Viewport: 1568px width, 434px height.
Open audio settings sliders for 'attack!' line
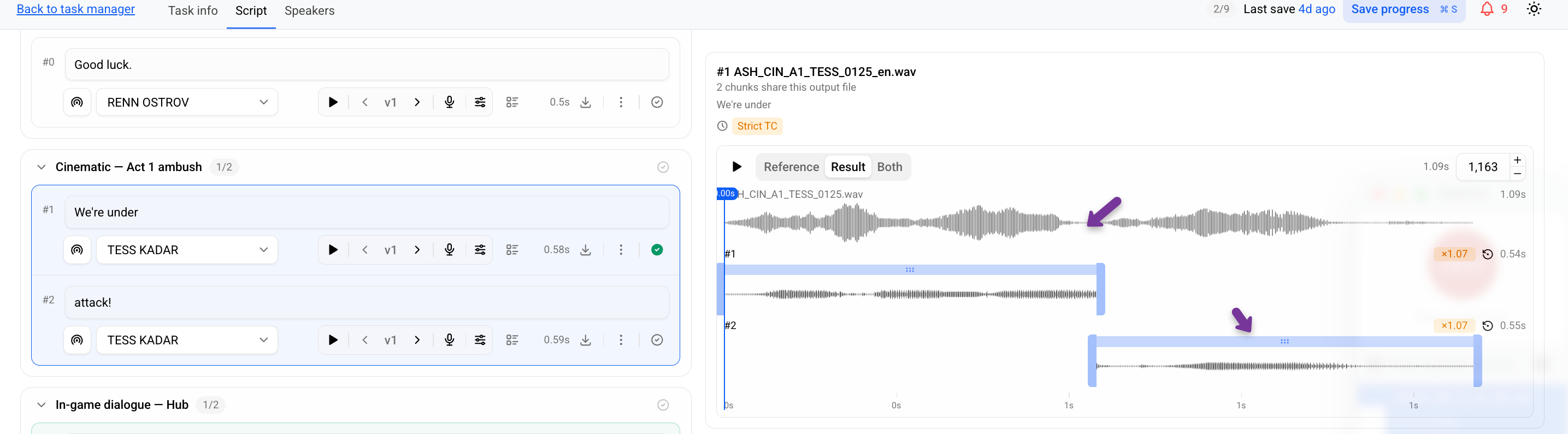pos(480,339)
